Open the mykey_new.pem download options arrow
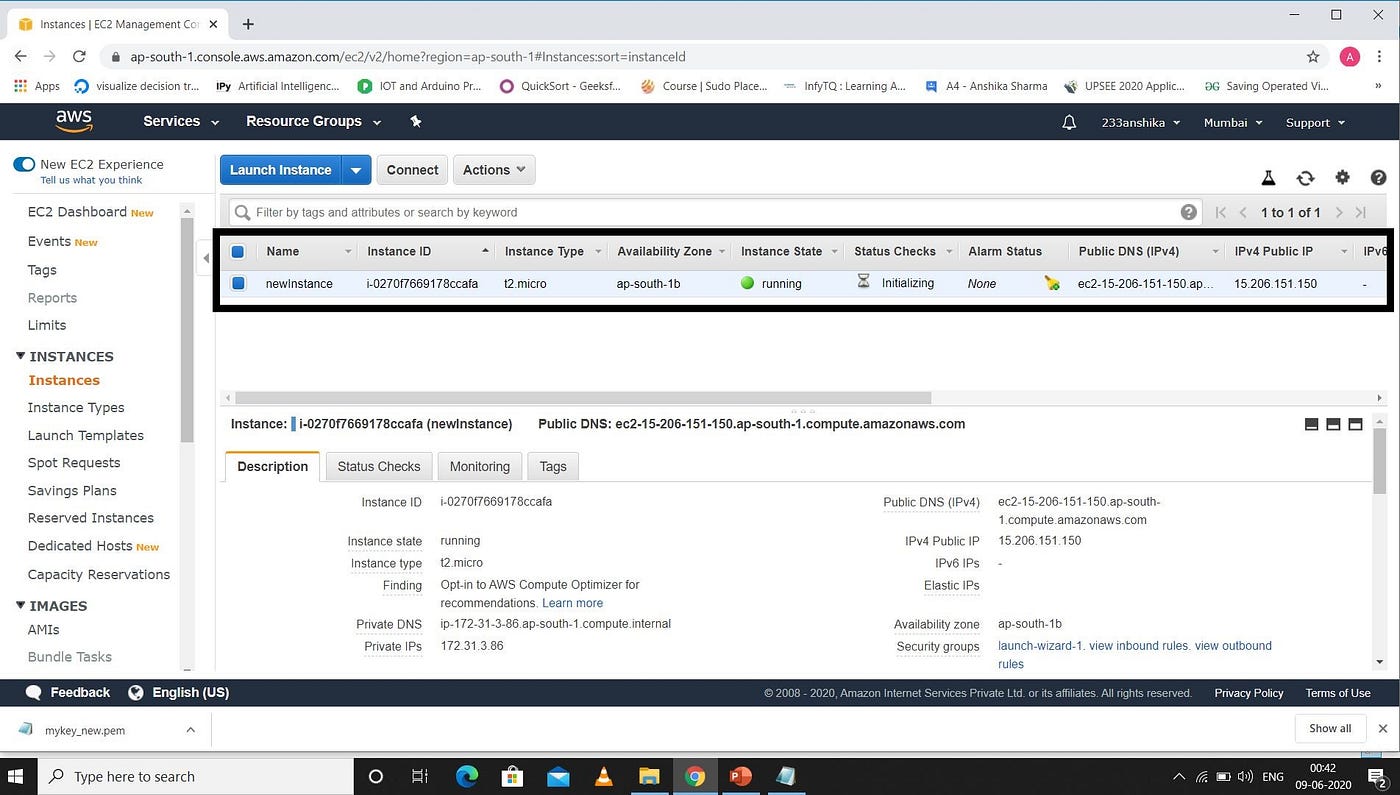 [x=190, y=730]
